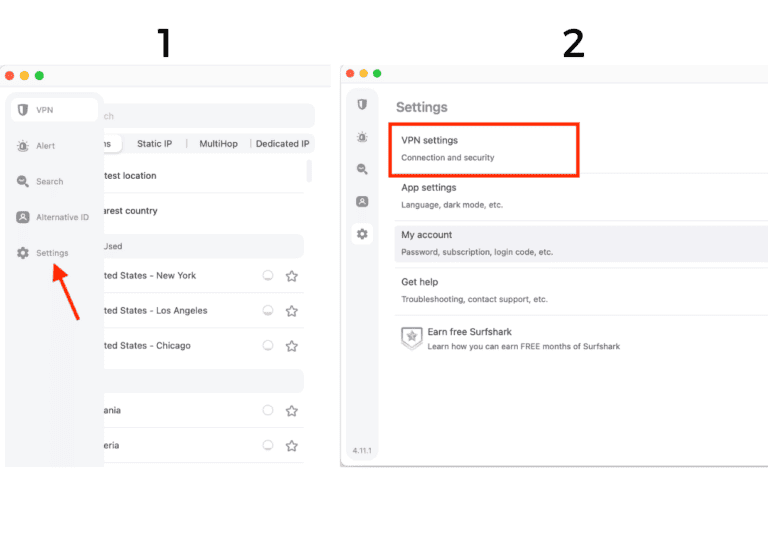Toggle the favorite star for Albania
This screenshot has height=540, width=768.
coord(292,410)
